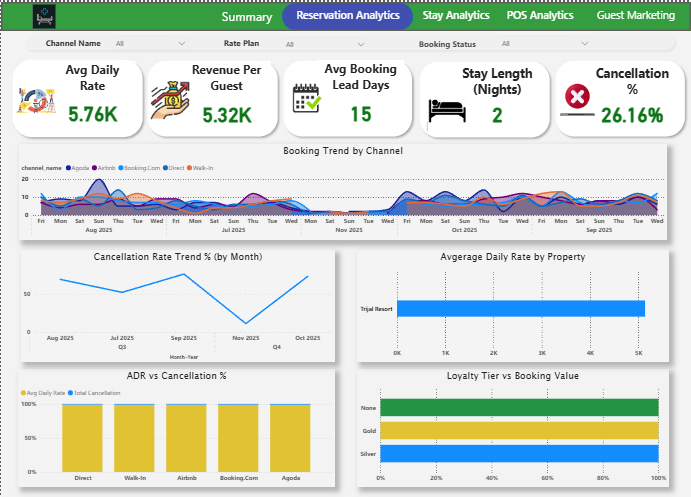This screenshot has width=691, height=497.
Task: Switch to the Stay Analytics tab
Action: [456, 16]
